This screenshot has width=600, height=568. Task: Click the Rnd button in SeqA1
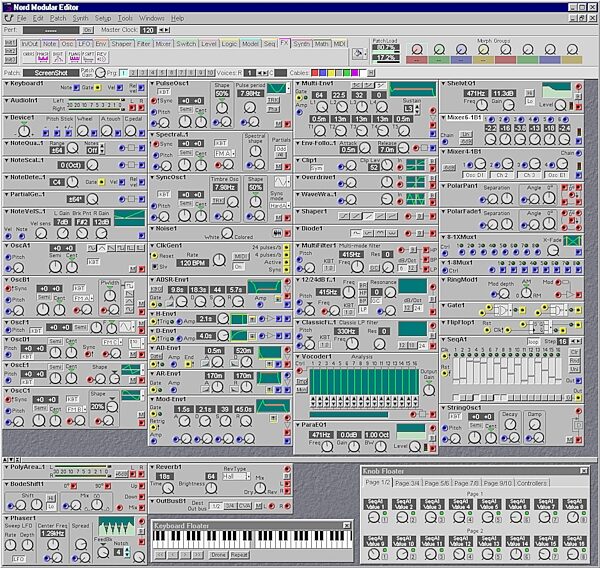[x=574, y=361]
